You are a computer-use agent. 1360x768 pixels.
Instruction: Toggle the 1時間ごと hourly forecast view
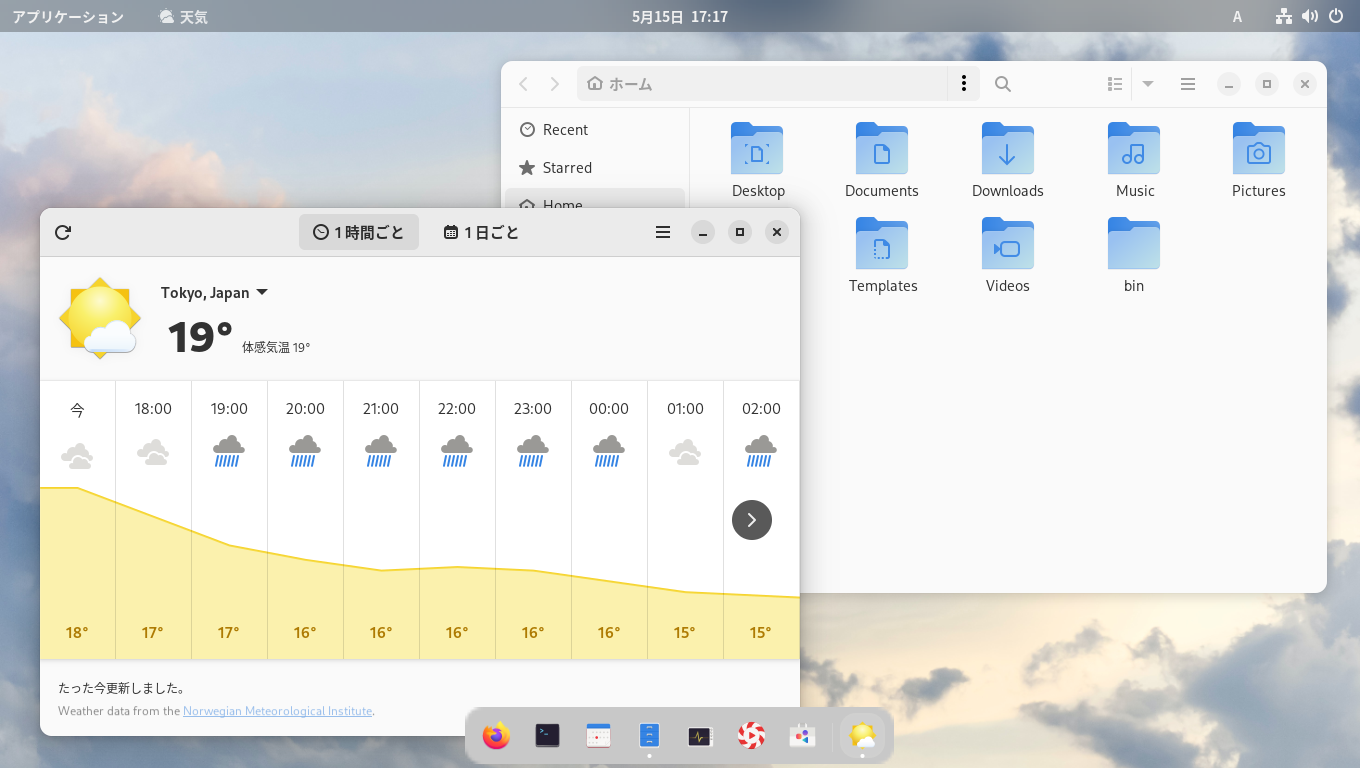tap(358, 232)
